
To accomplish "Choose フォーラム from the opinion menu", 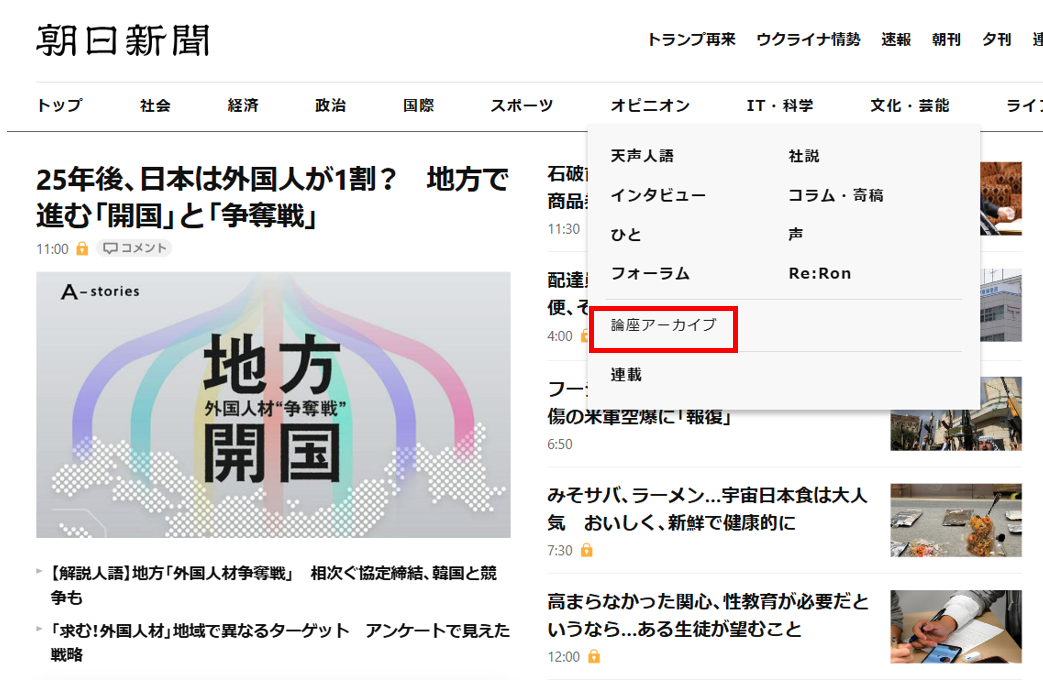I will 650,273.
